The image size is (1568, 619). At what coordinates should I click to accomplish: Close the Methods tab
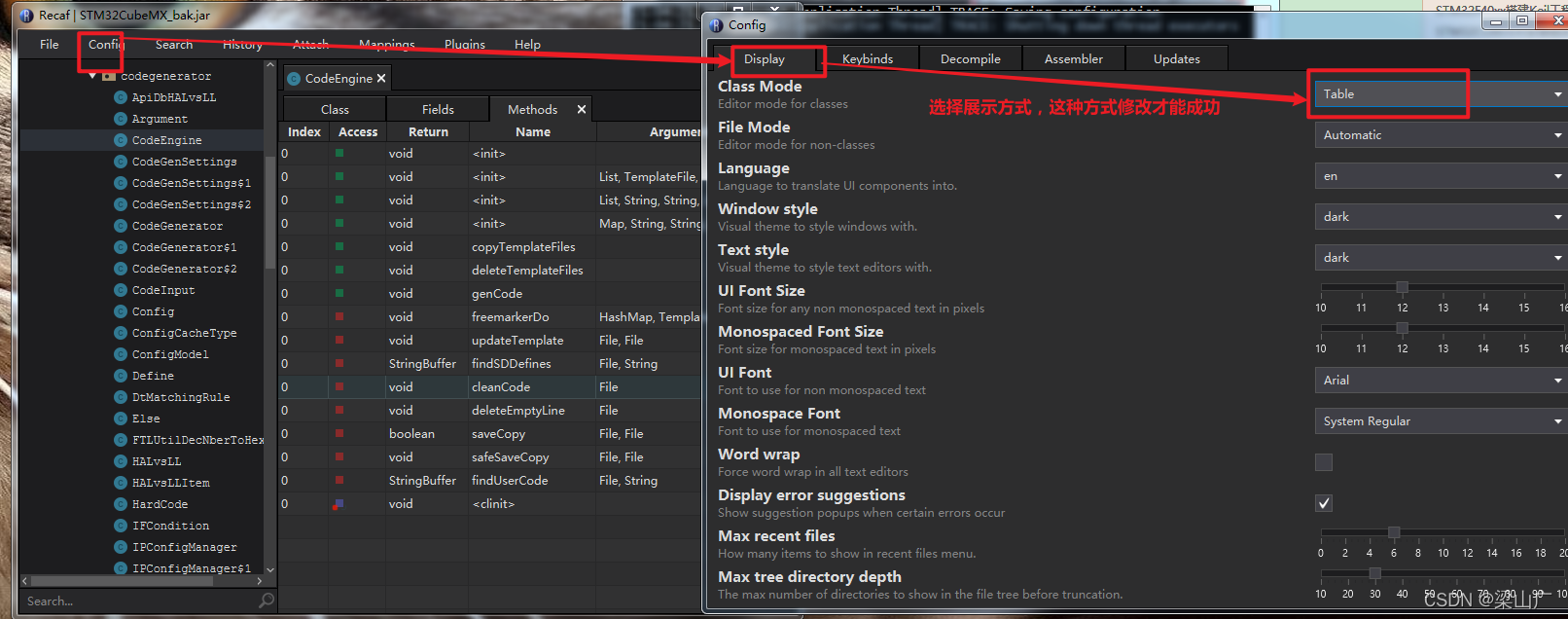pos(582,109)
